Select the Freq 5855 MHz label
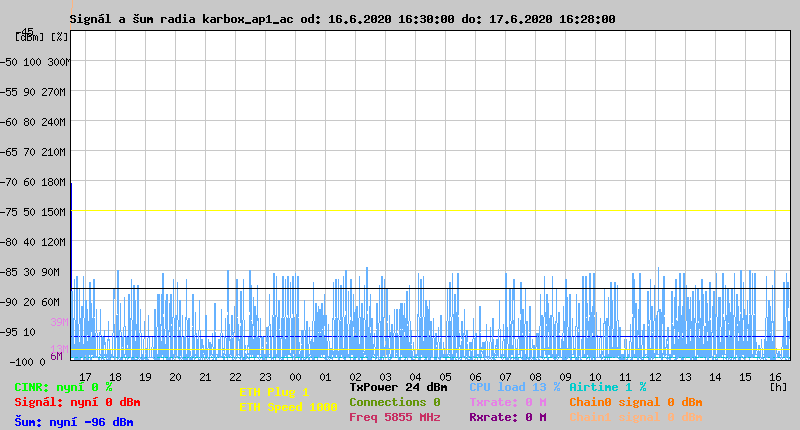The height and width of the screenshot is (430, 800). (x=394, y=417)
